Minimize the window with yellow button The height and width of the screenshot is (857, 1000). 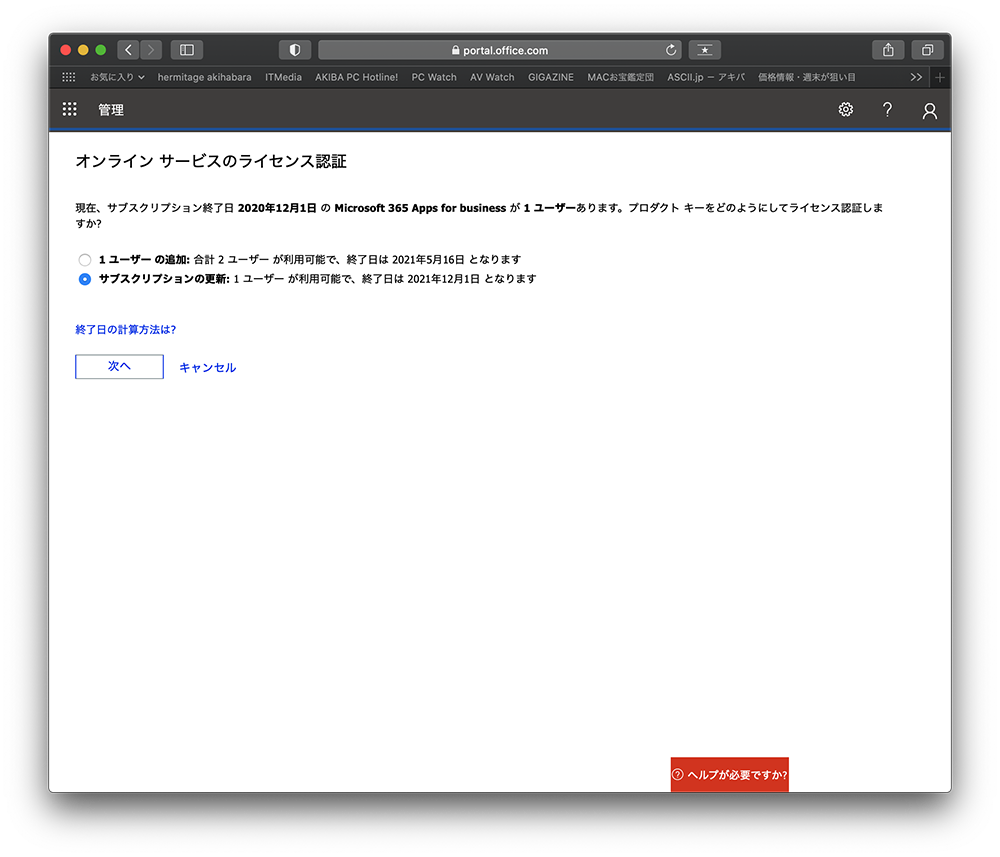(83, 50)
